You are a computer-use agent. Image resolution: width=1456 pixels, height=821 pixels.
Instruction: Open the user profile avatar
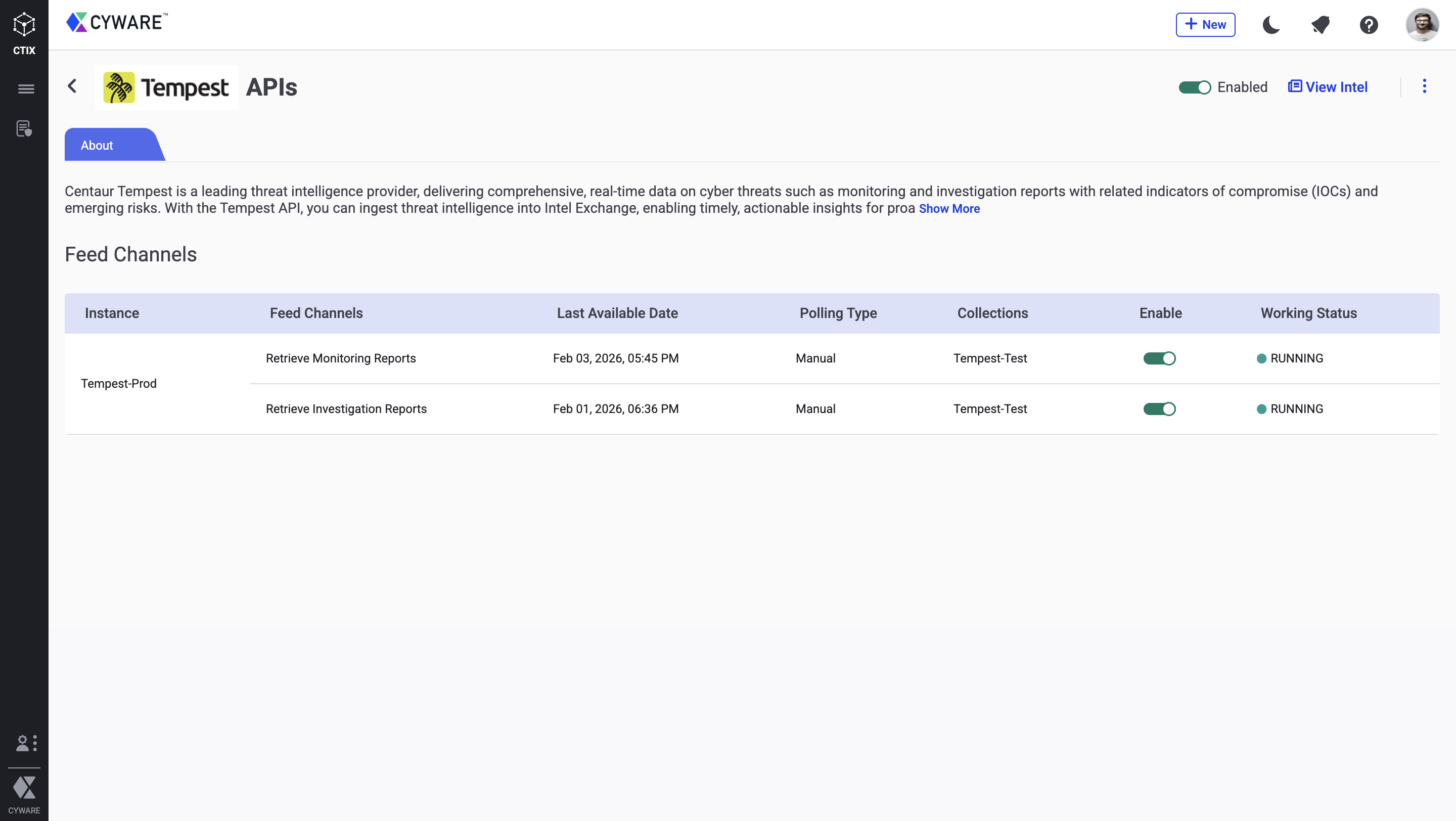point(1422,25)
